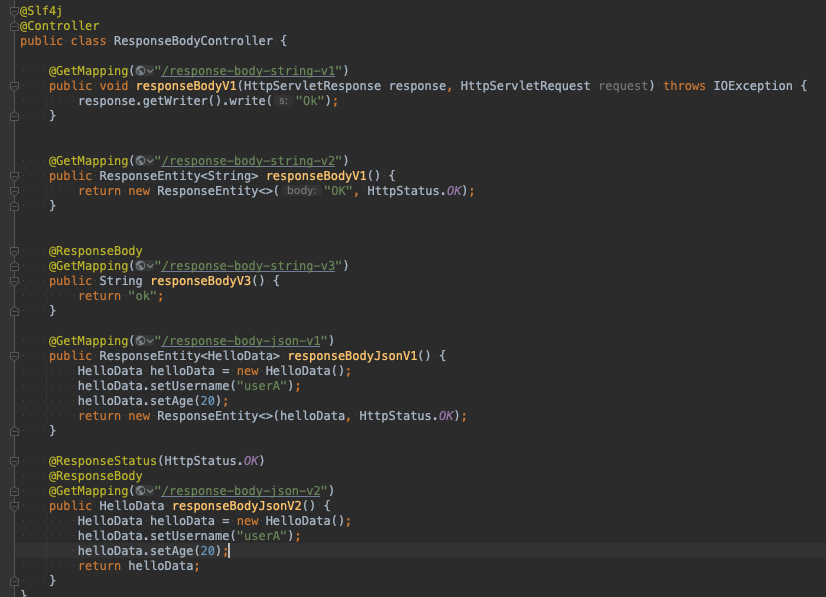The width and height of the screenshot is (826, 597).
Task: Click the 's:' parameter hint in write call
Action: click(x=283, y=101)
